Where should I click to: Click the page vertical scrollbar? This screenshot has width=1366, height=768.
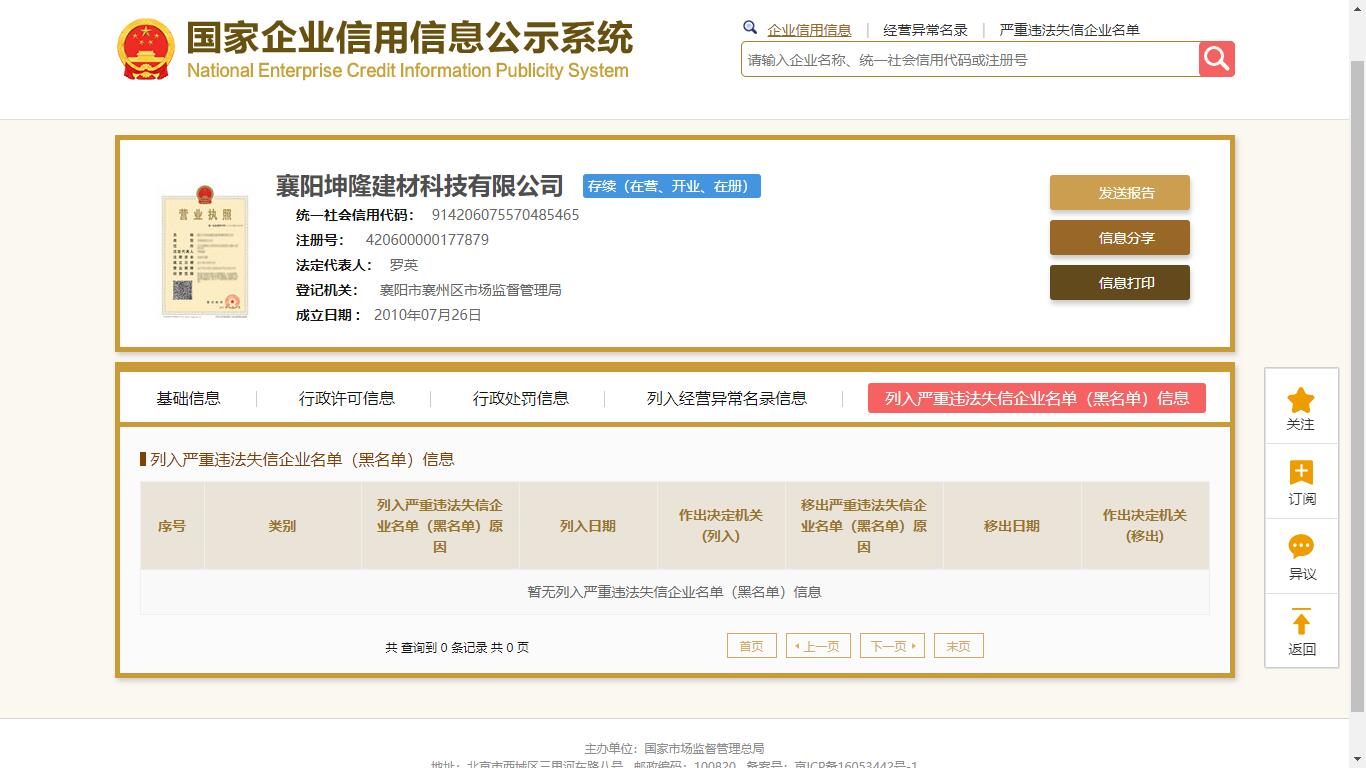1357,384
